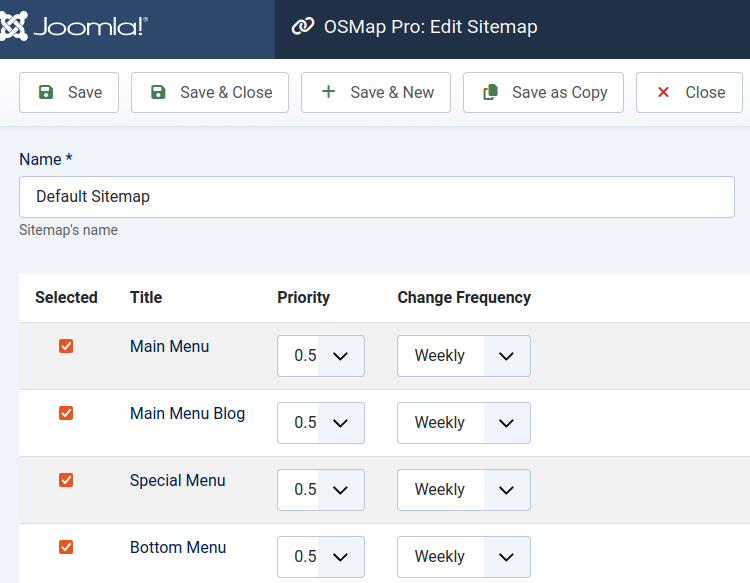Viewport: 750px width, 583px height.
Task: Click the OSMap Pro link icon
Action: pos(303,26)
